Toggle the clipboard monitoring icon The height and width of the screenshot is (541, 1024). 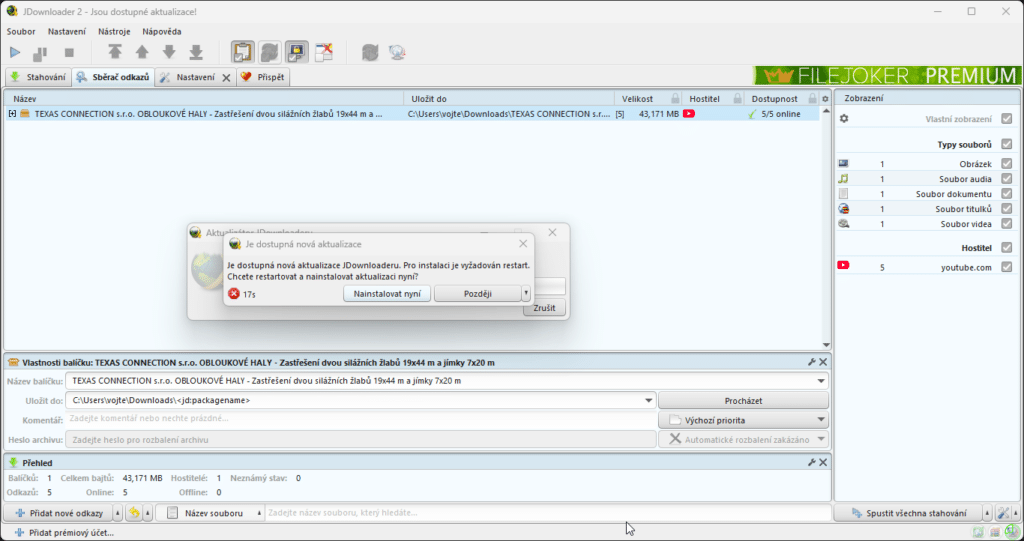click(x=242, y=52)
